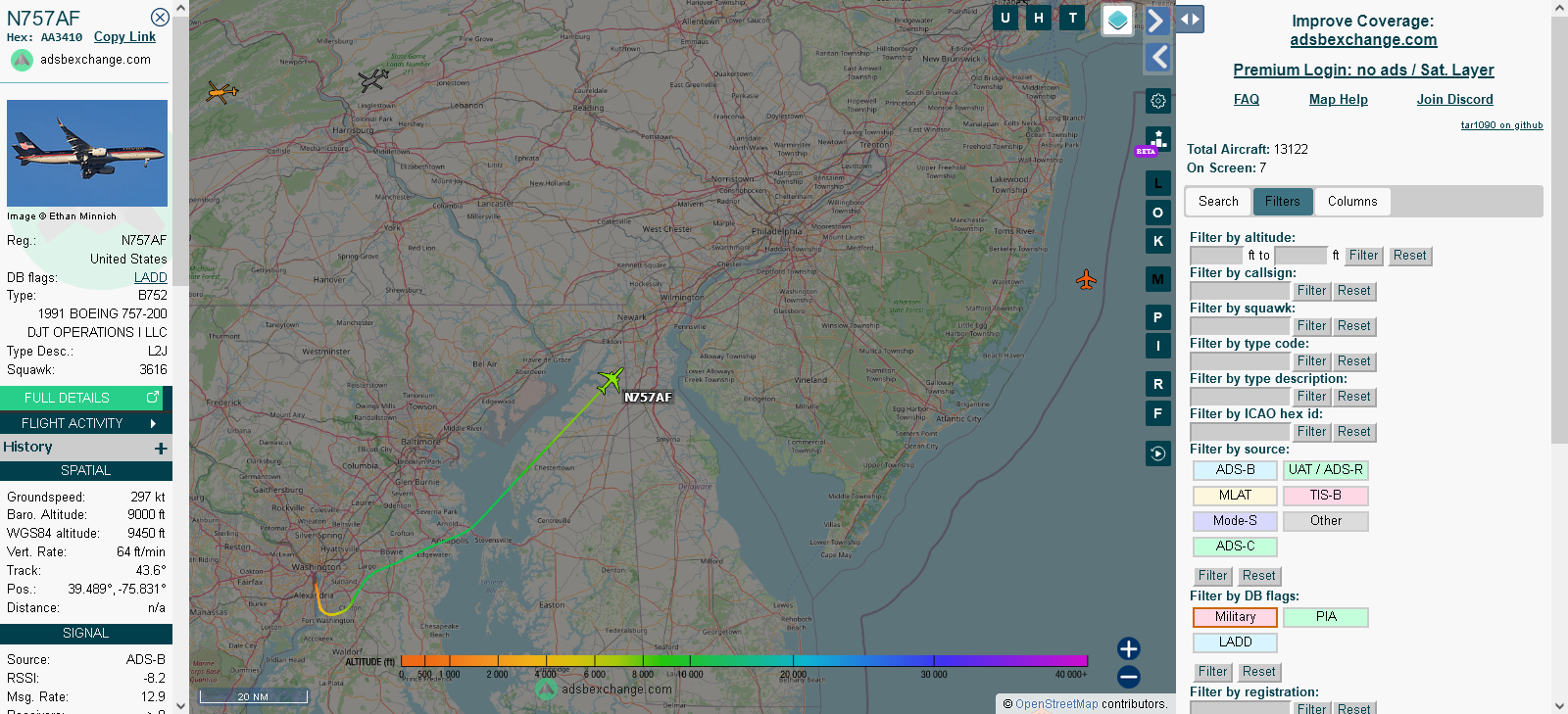This screenshot has width=1568, height=714.
Task: Click the LADD DB flags link
Action: [151, 278]
